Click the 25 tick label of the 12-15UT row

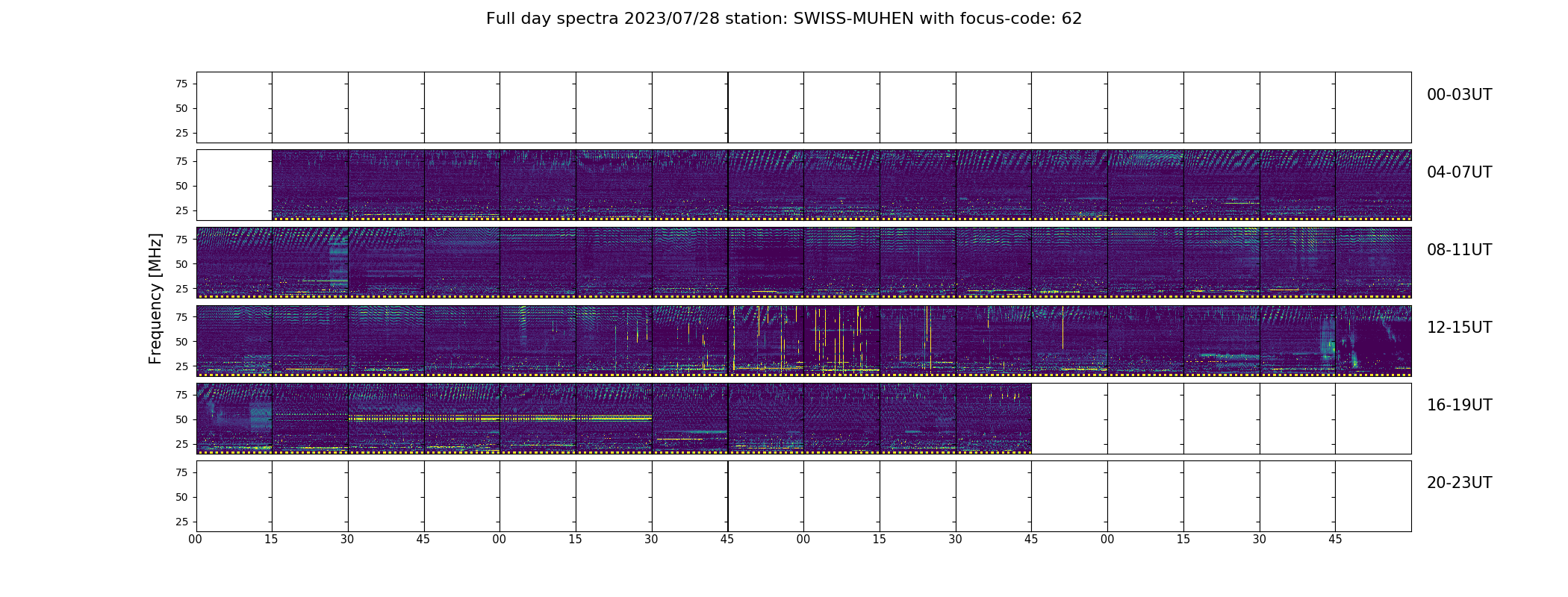(181, 366)
